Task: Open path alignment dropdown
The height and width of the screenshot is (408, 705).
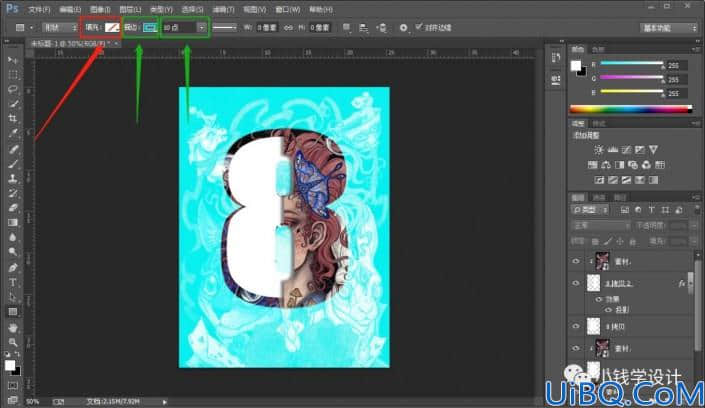Action: [x=364, y=28]
